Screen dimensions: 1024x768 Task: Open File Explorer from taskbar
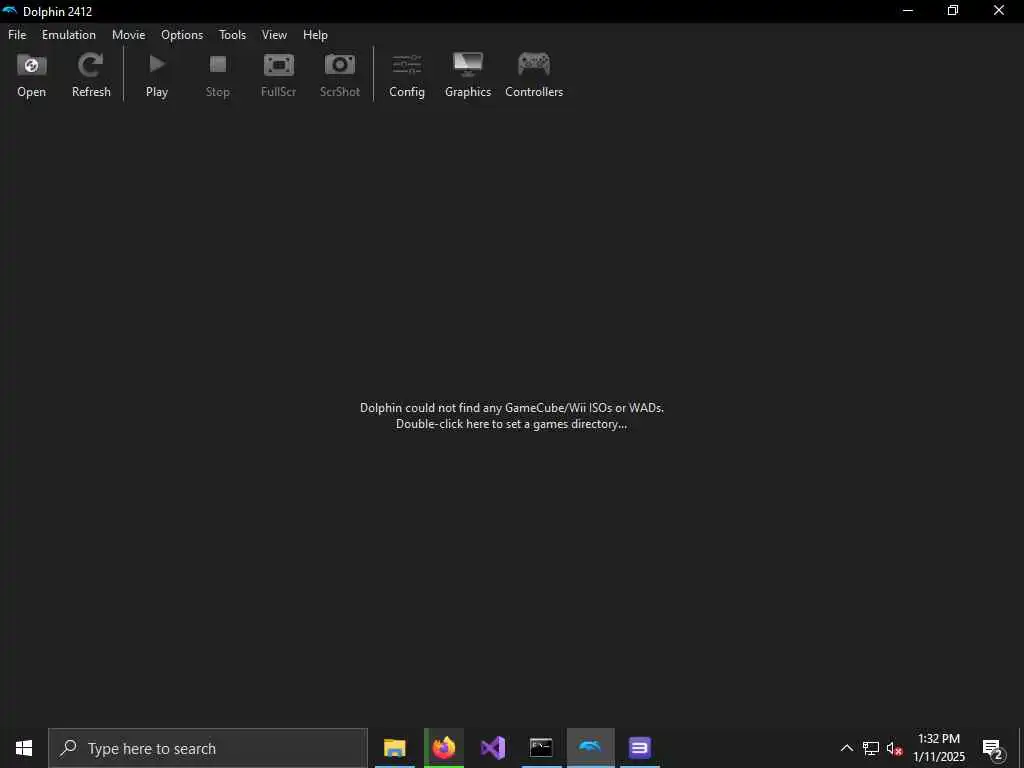[394, 748]
